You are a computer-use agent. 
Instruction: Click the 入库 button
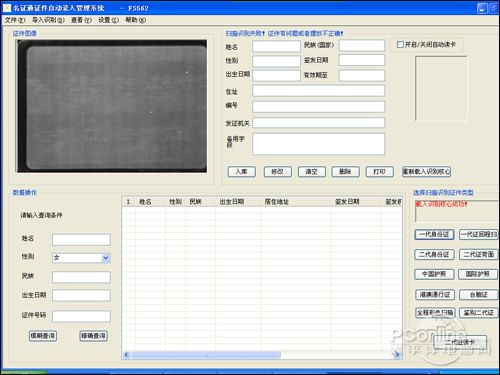(242, 172)
